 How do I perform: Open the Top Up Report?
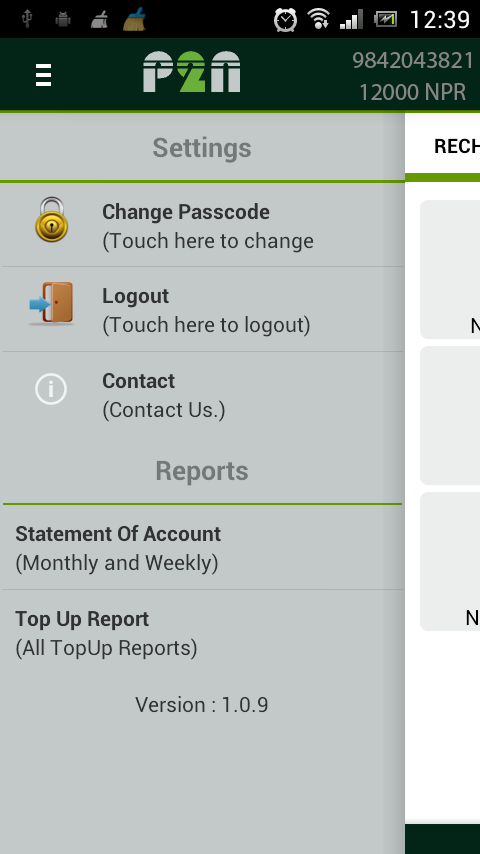point(203,633)
